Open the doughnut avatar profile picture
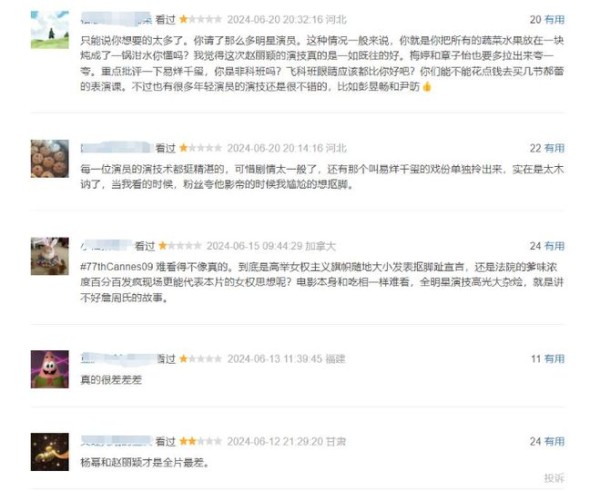Image resolution: width=600 pixels, height=490 pixels. point(50,159)
